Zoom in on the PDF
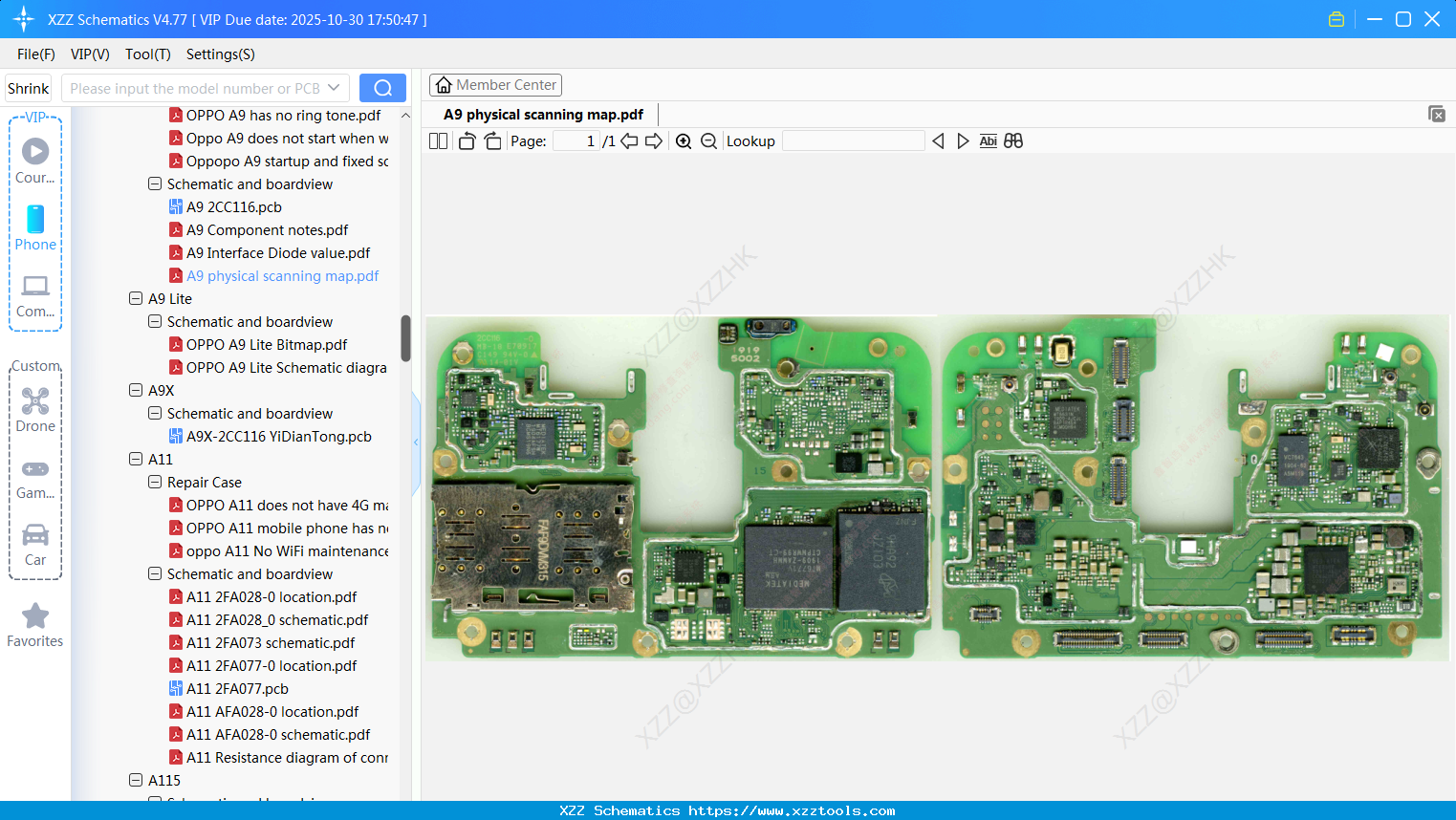 684,141
